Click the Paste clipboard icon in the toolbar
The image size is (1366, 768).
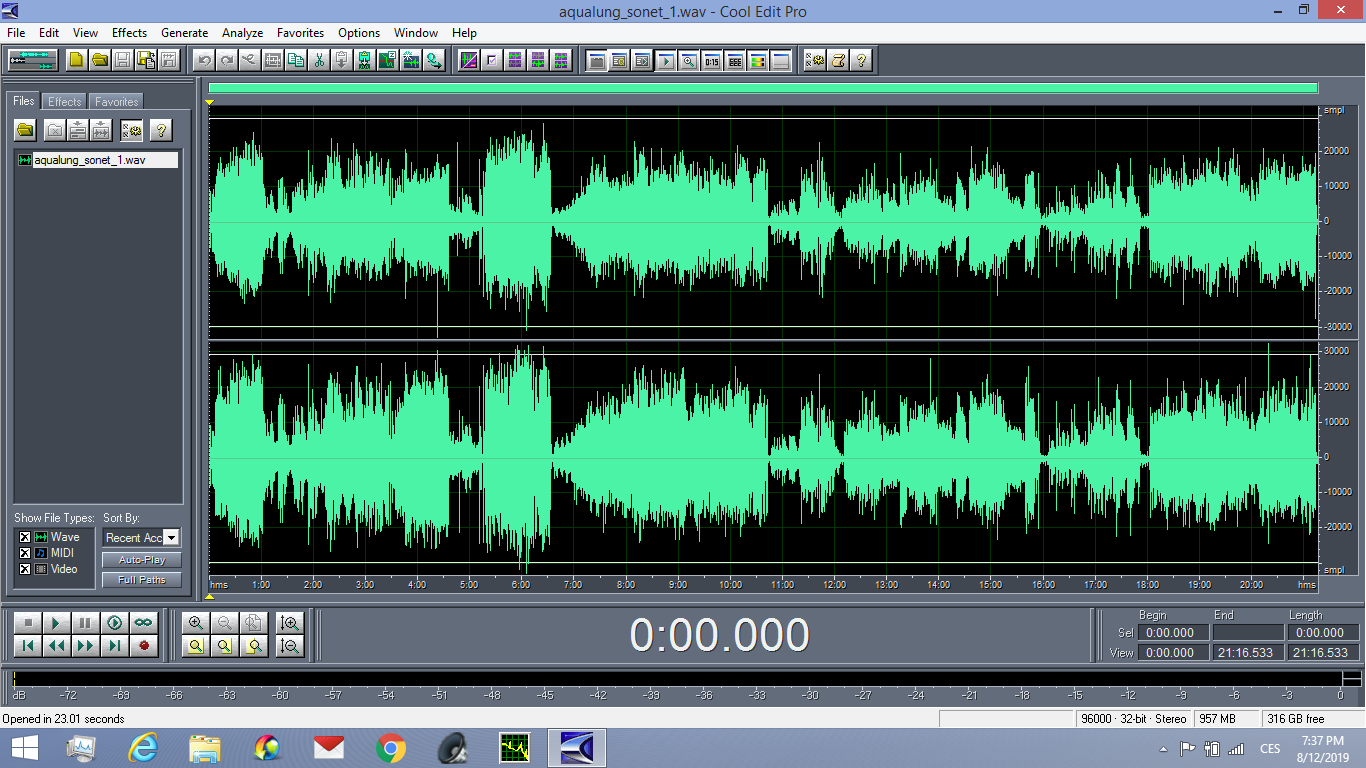tap(342, 60)
